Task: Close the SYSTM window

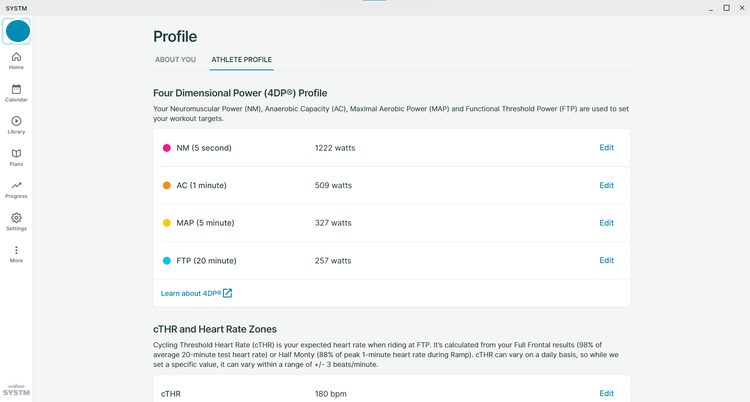Action: click(742, 8)
